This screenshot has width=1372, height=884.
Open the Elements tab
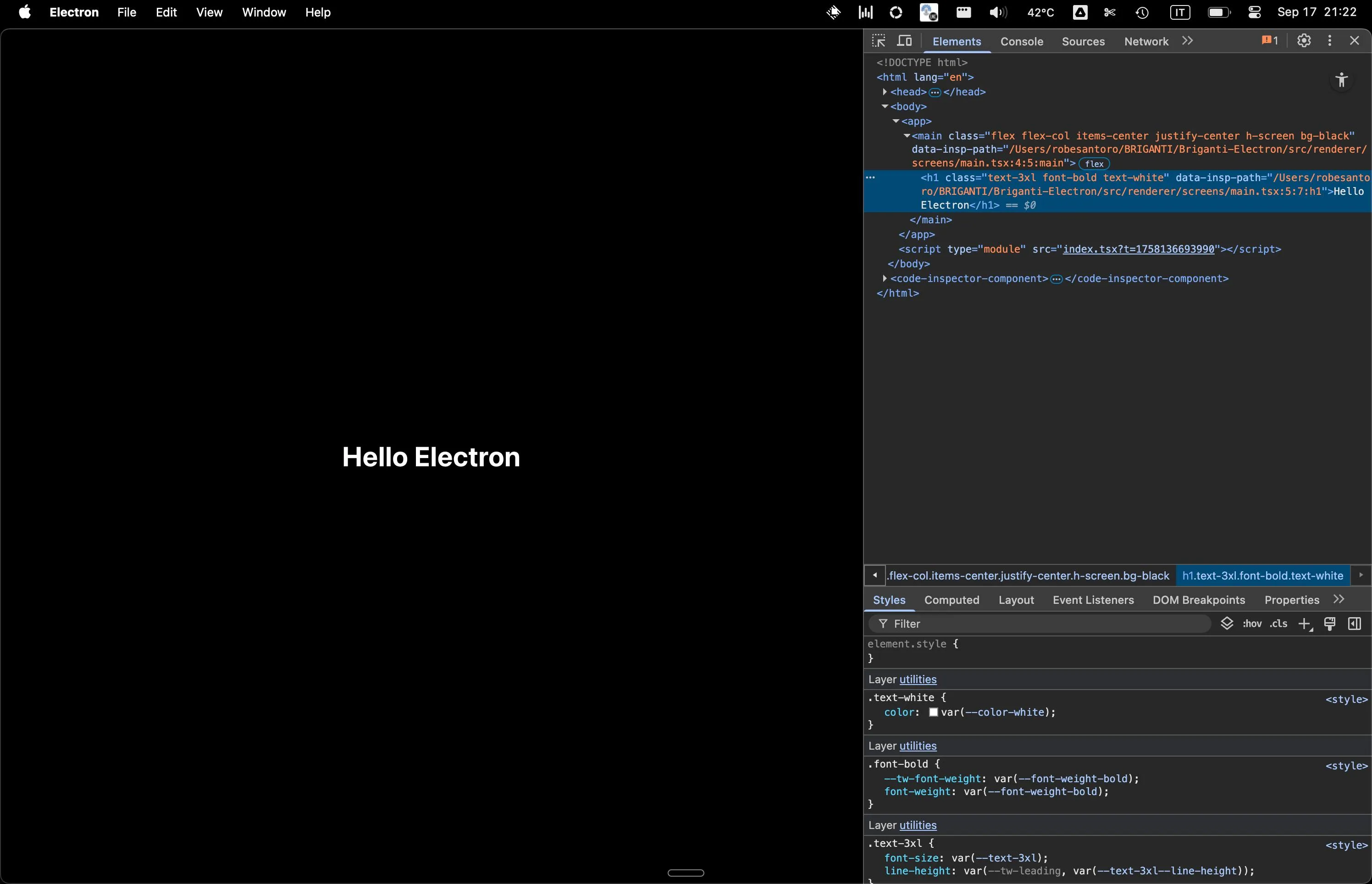pyautogui.click(x=957, y=41)
